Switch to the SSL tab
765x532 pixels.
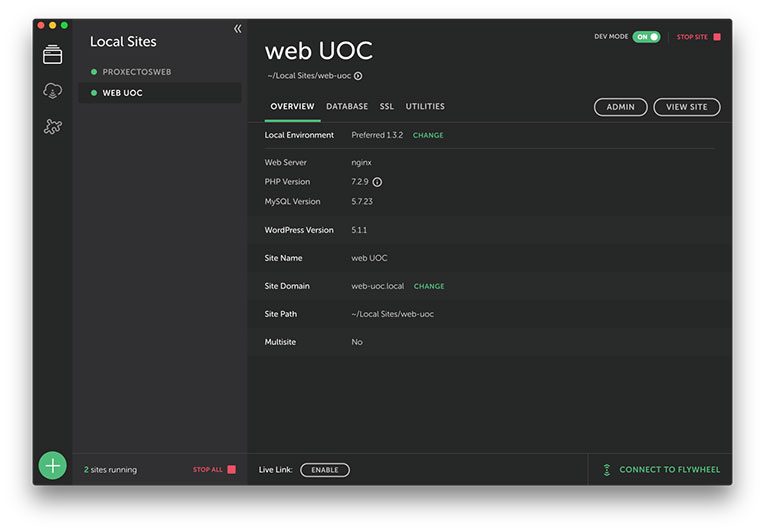point(386,106)
